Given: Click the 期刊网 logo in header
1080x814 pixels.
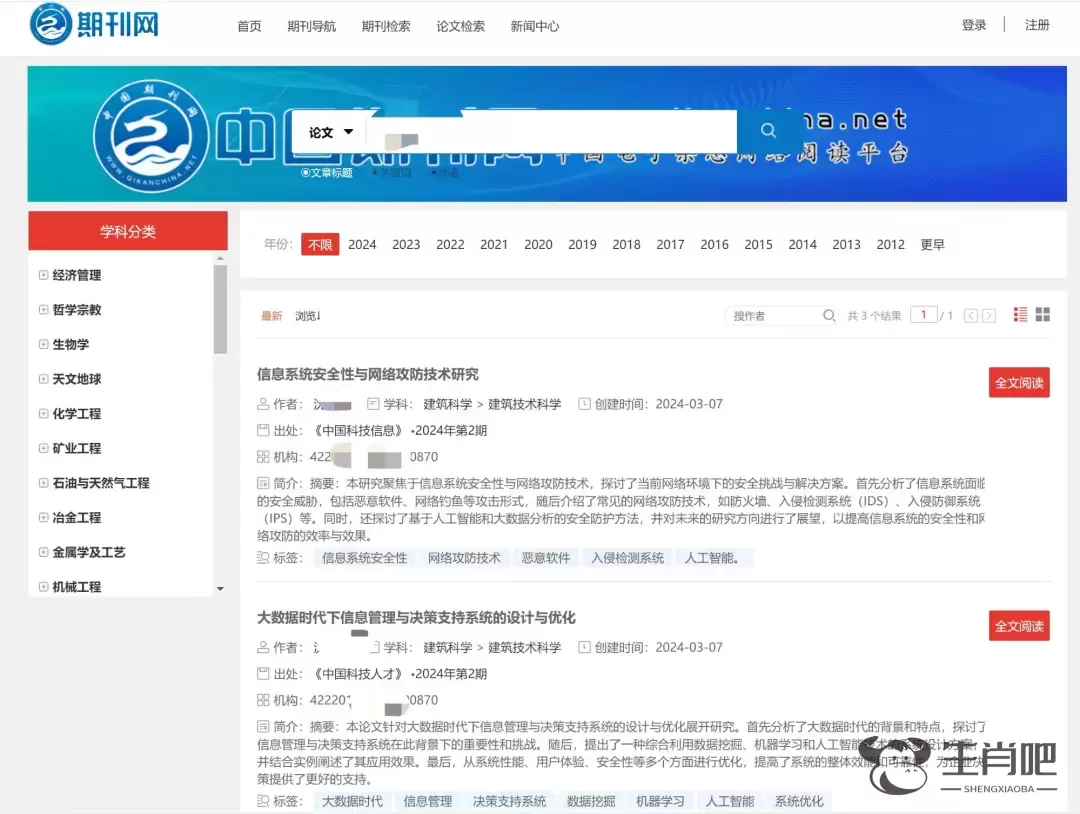Looking at the screenshot, I should tap(94, 25).
